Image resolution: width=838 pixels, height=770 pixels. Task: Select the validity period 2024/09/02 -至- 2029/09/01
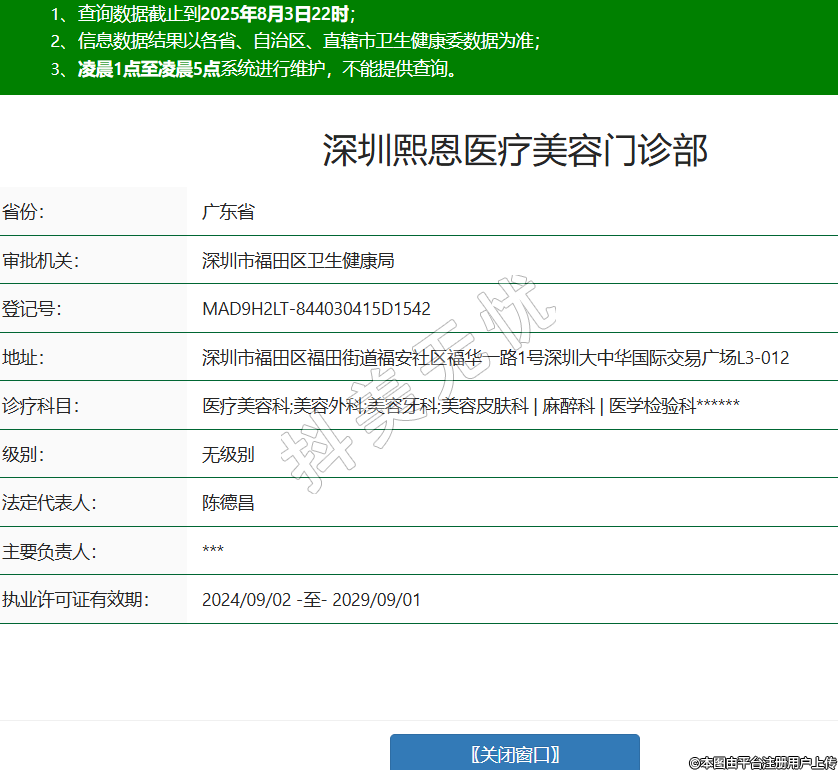[x=311, y=600]
